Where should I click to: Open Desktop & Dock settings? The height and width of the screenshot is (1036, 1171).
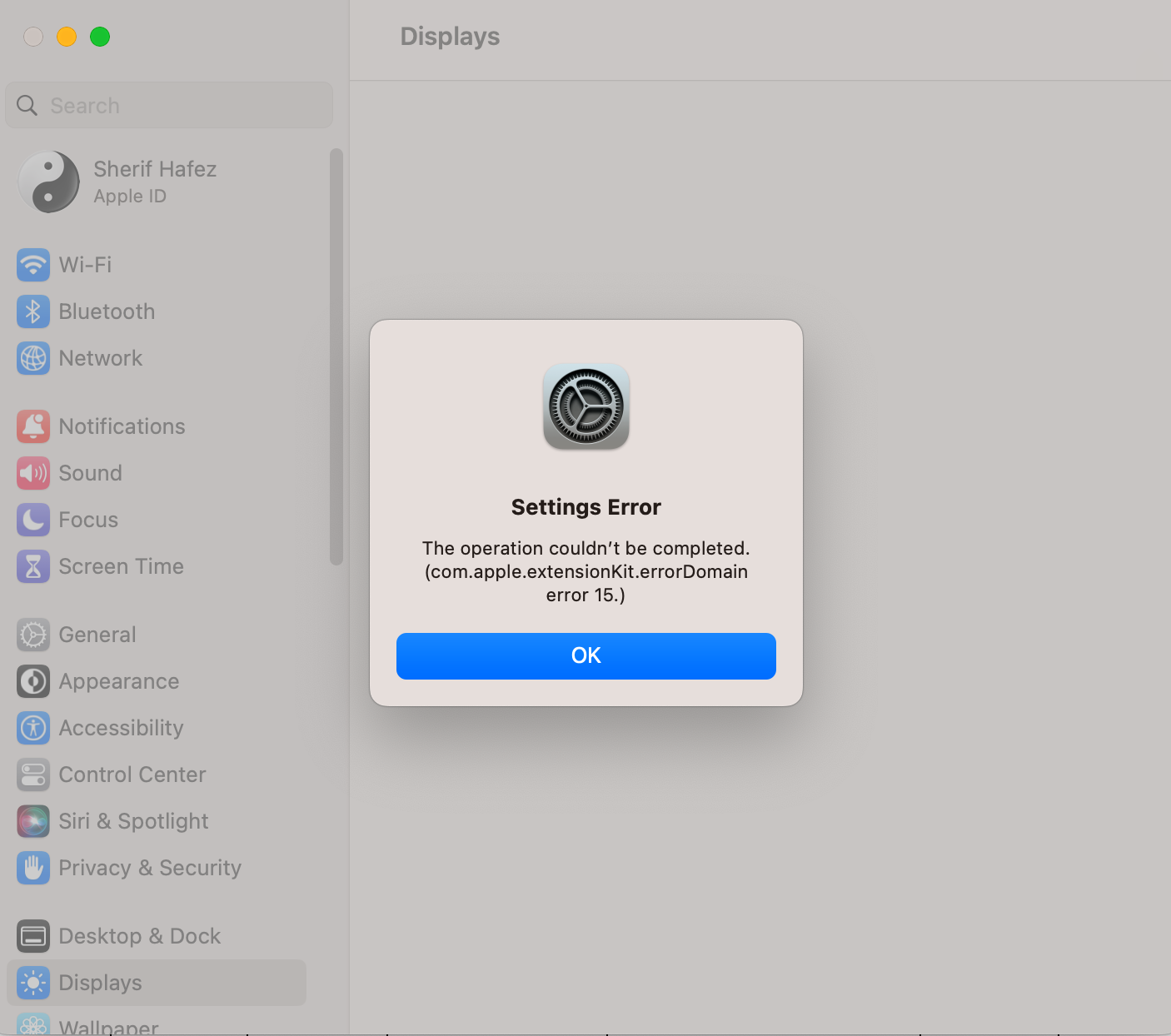click(x=157, y=936)
